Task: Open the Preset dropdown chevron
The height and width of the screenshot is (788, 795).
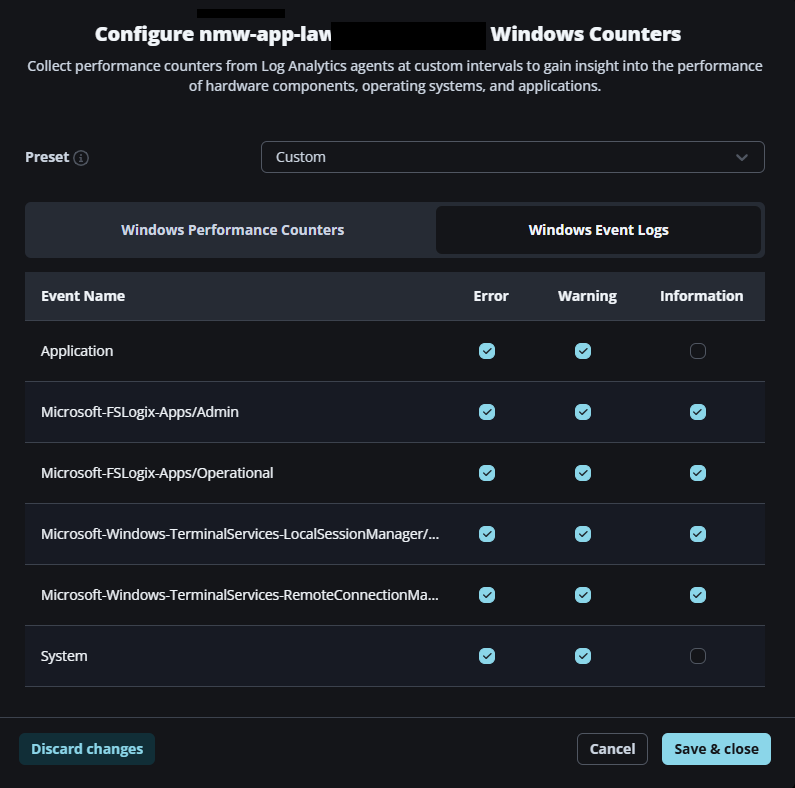Action: point(741,157)
